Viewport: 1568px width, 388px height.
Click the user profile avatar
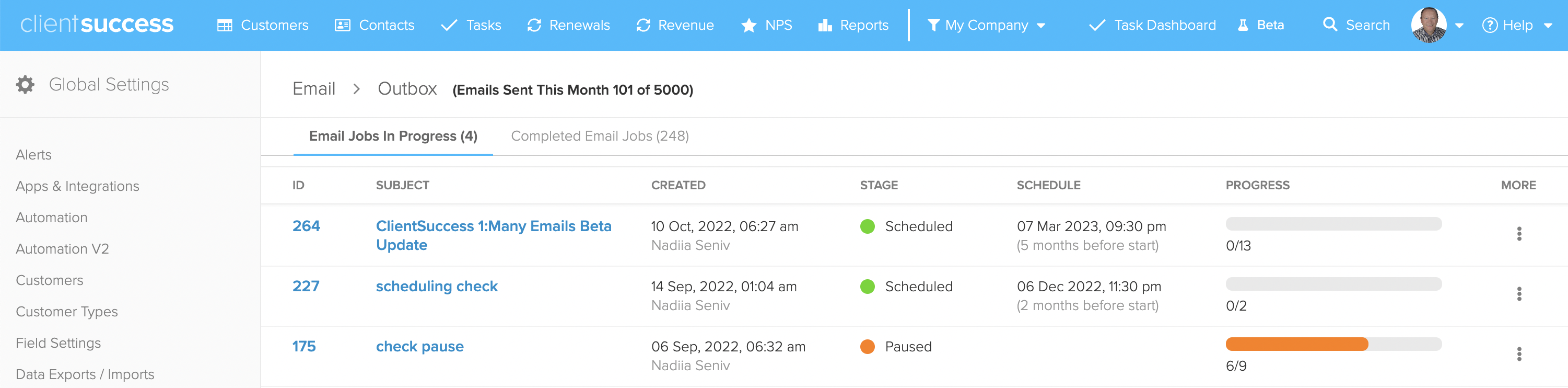click(1429, 25)
